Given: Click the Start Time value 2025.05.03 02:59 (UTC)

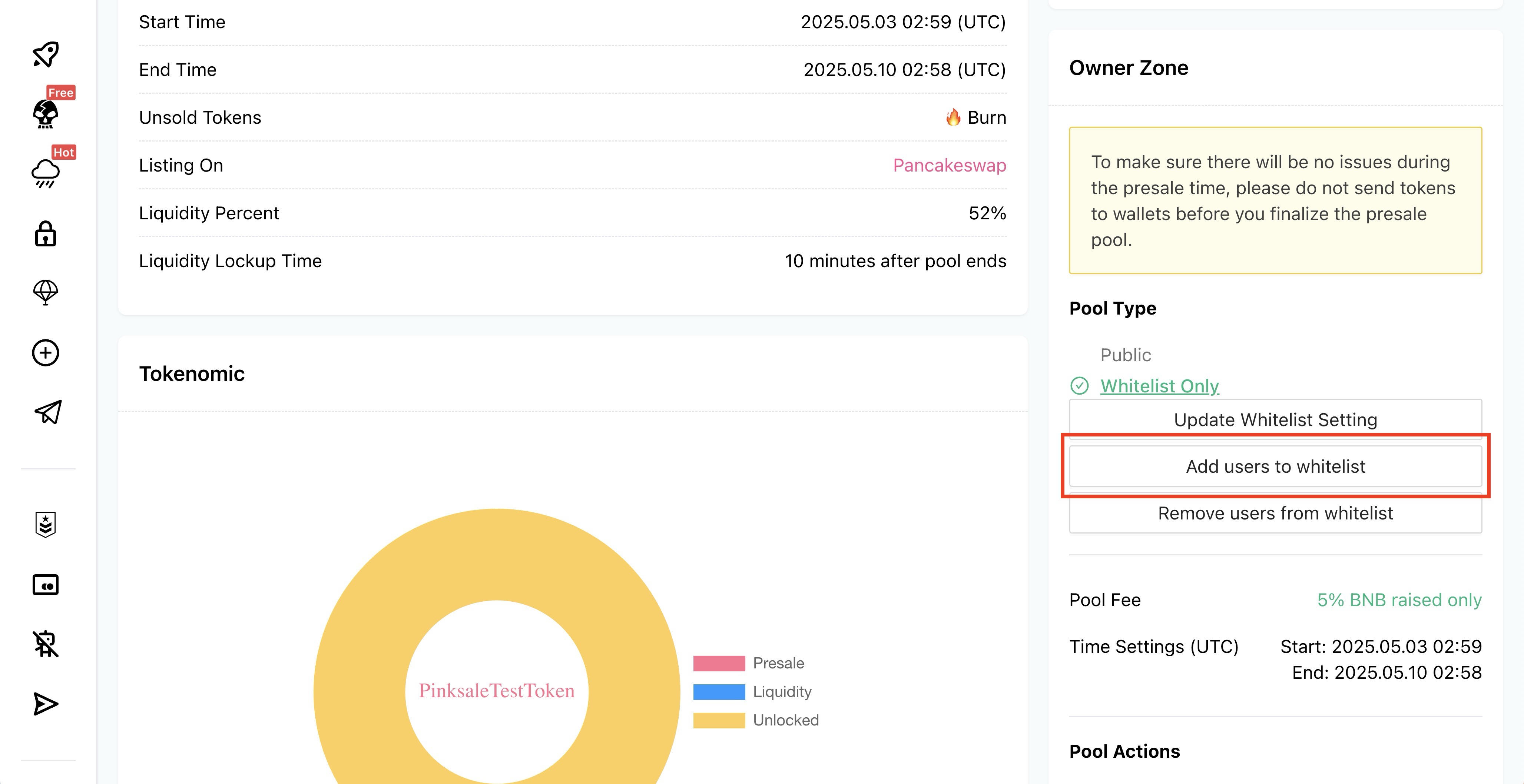Looking at the screenshot, I should (904, 22).
